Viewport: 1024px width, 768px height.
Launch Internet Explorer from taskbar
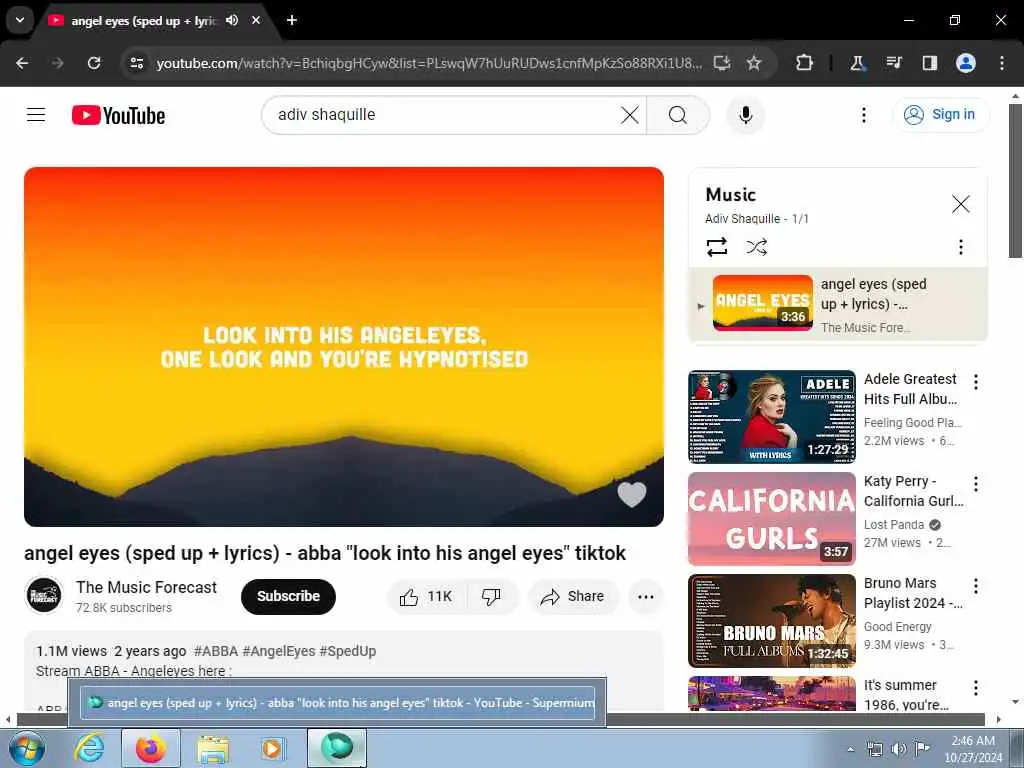pyautogui.click(x=89, y=748)
